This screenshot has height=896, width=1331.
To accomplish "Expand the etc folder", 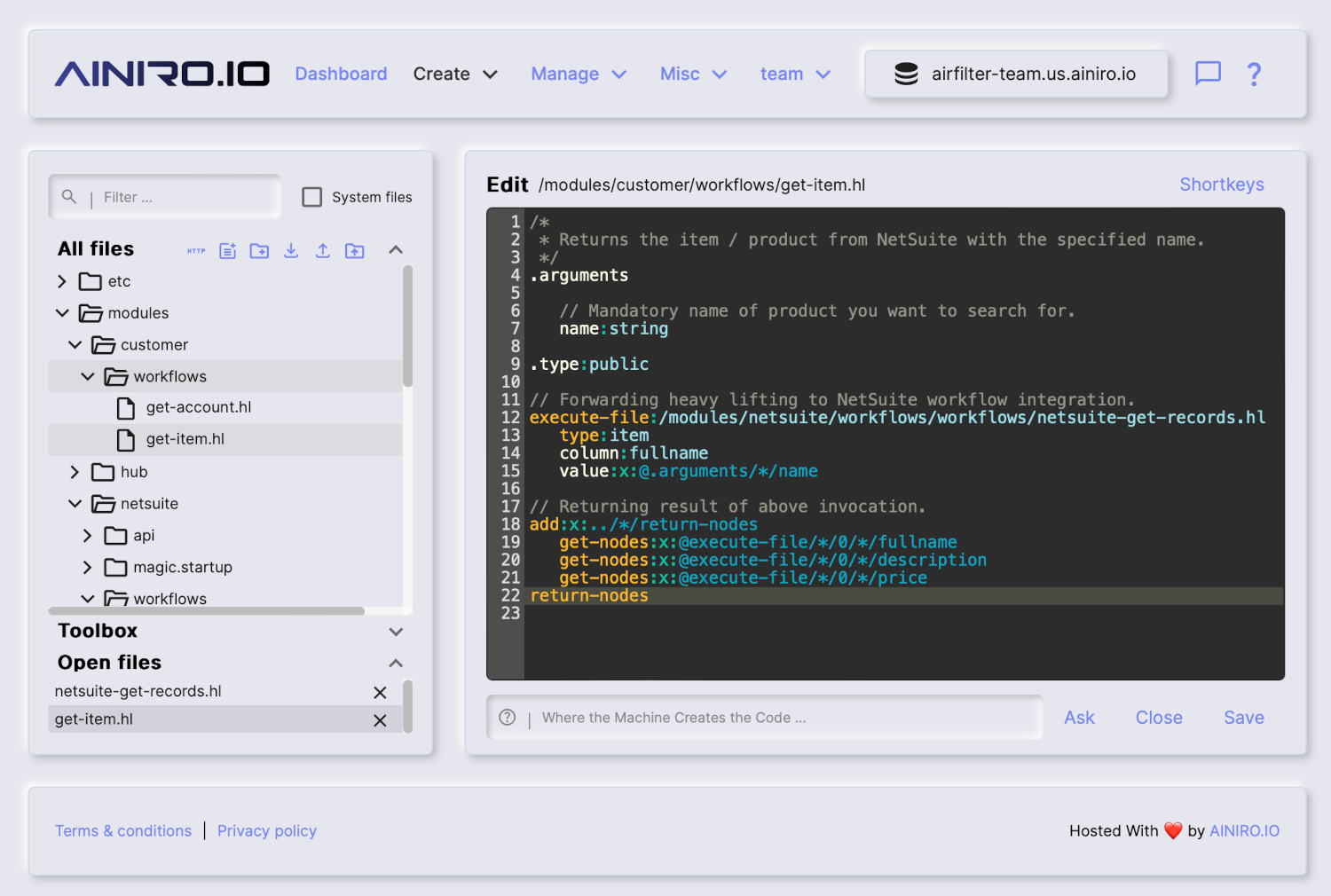I will coord(62,281).
